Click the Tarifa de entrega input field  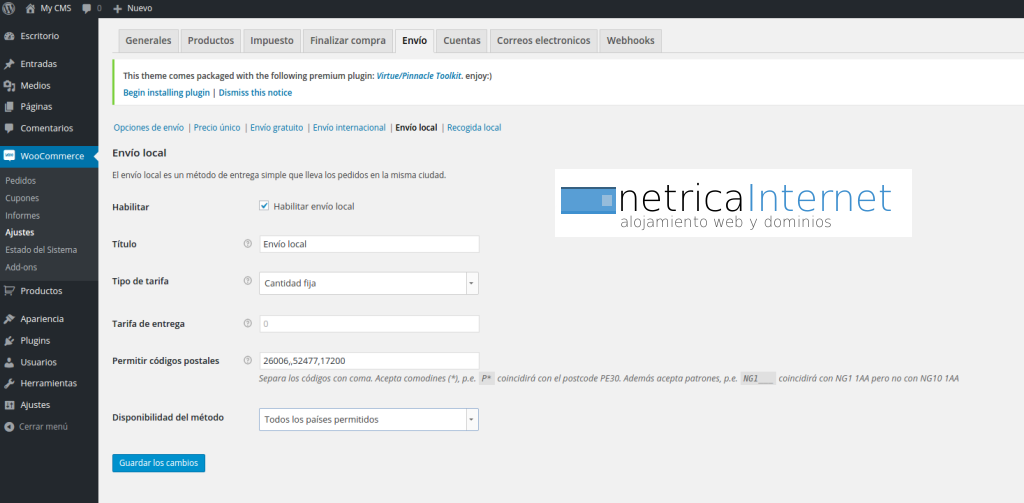368,324
